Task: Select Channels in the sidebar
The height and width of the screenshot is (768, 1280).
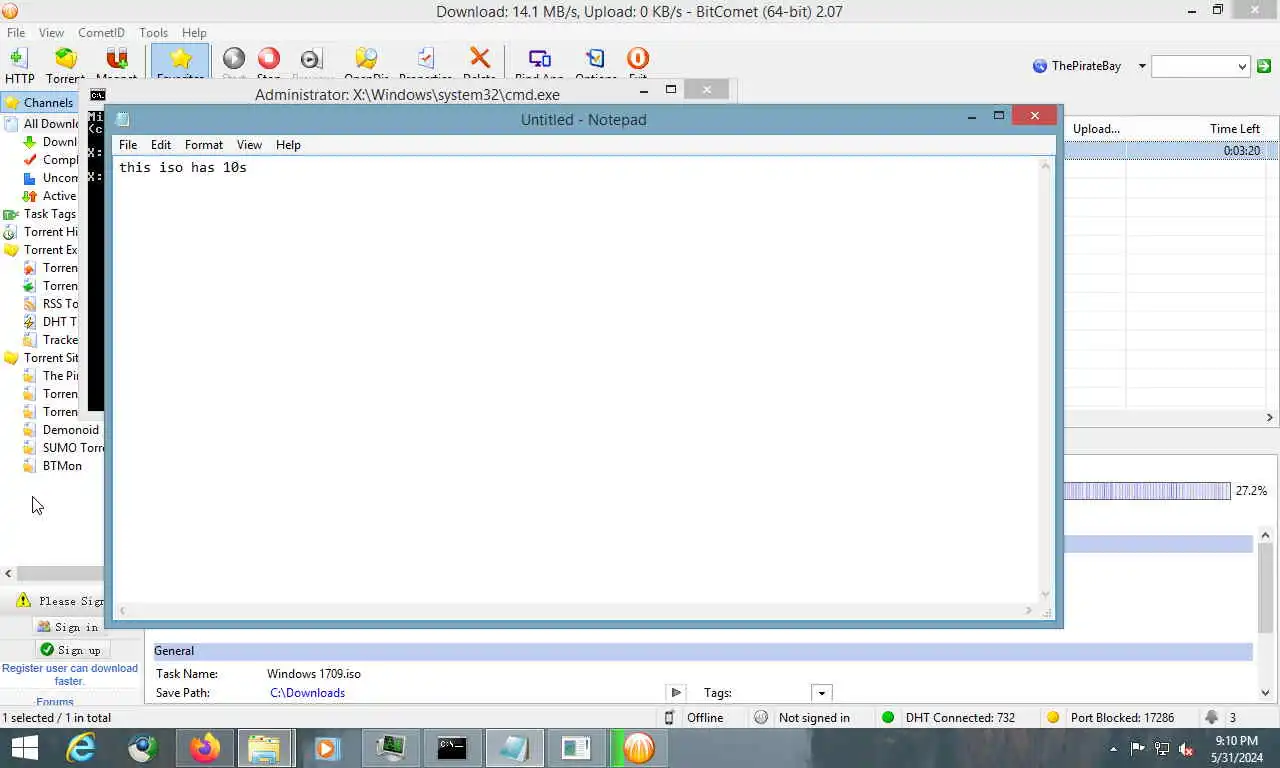Action: click(48, 102)
